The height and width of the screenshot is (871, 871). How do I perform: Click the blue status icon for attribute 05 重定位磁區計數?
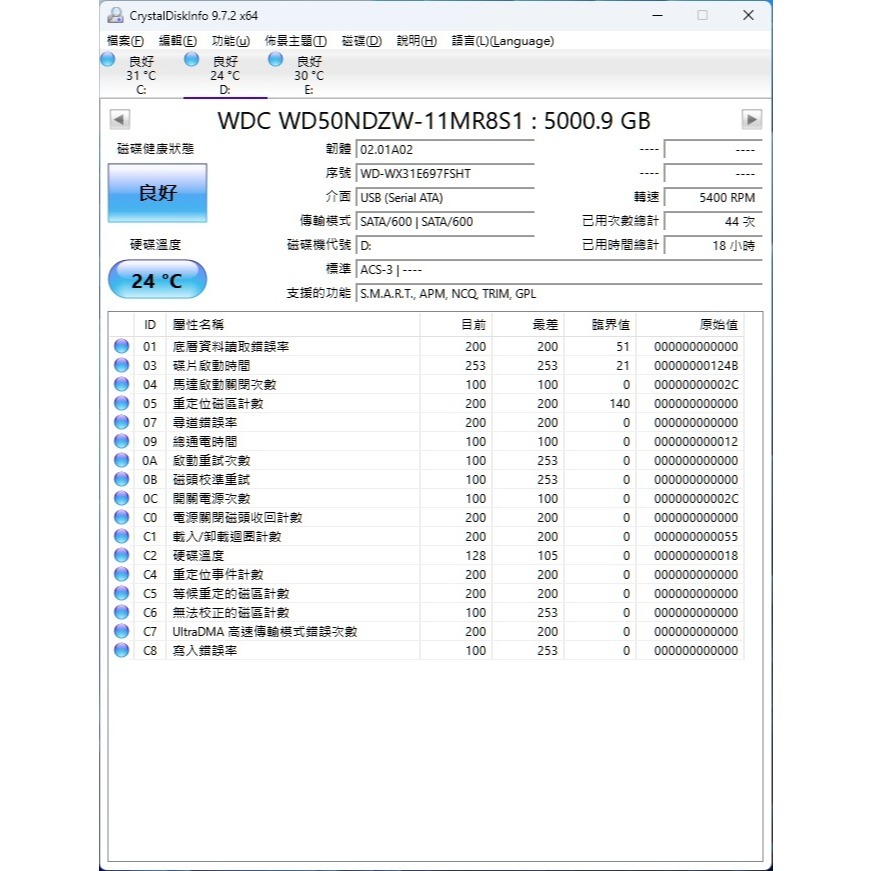(121, 403)
